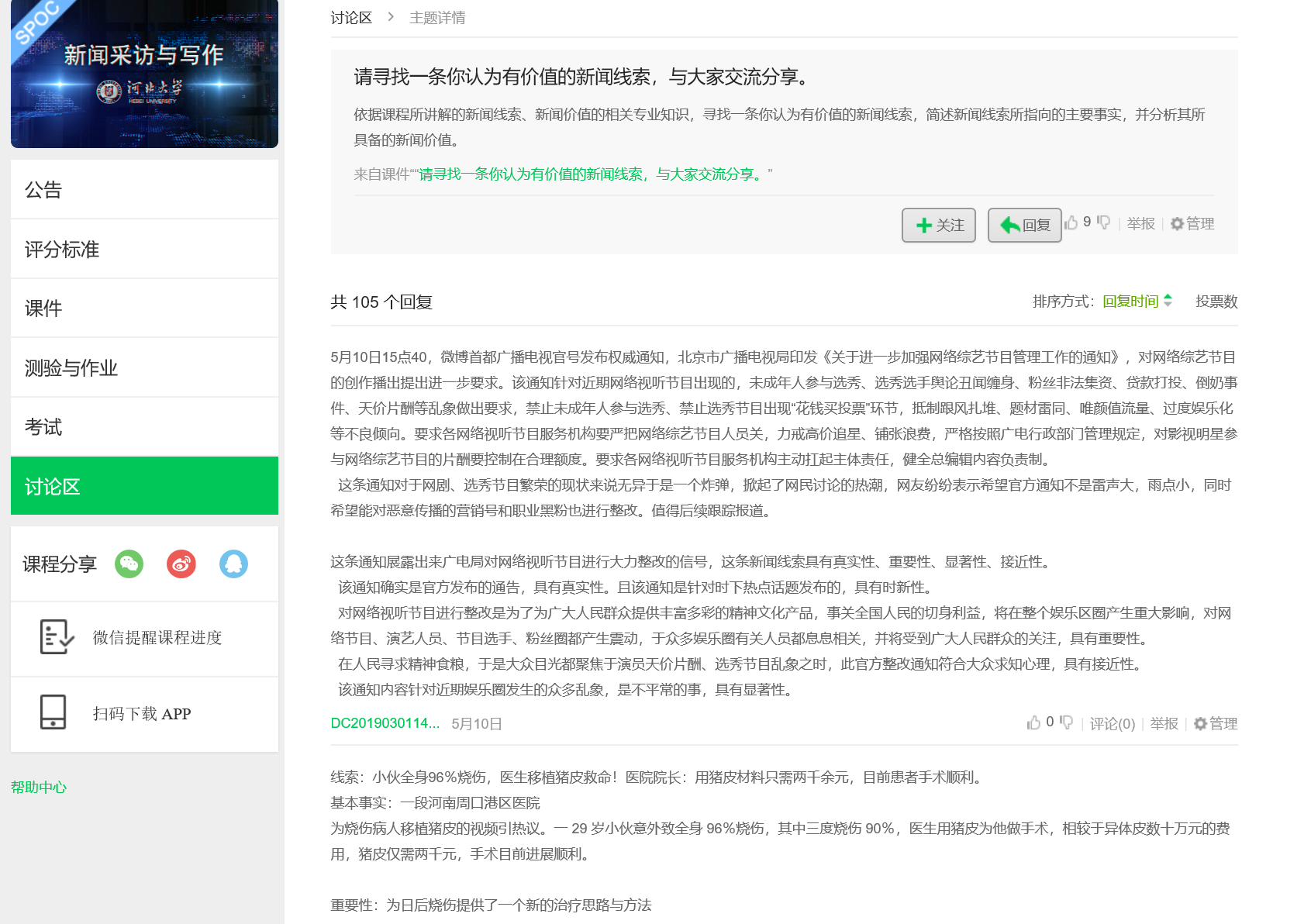Like the first reply by DC2019030114

pyautogui.click(x=1033, y=722)
